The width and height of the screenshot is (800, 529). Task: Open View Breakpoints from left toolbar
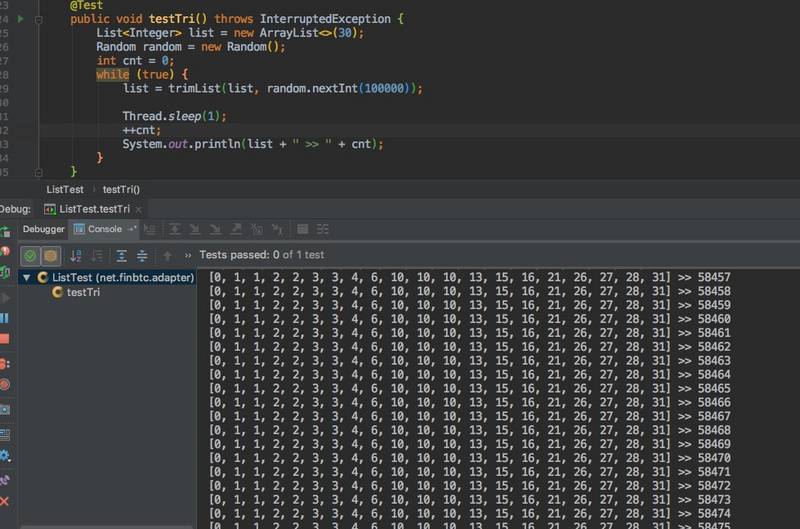click(5, 363)
